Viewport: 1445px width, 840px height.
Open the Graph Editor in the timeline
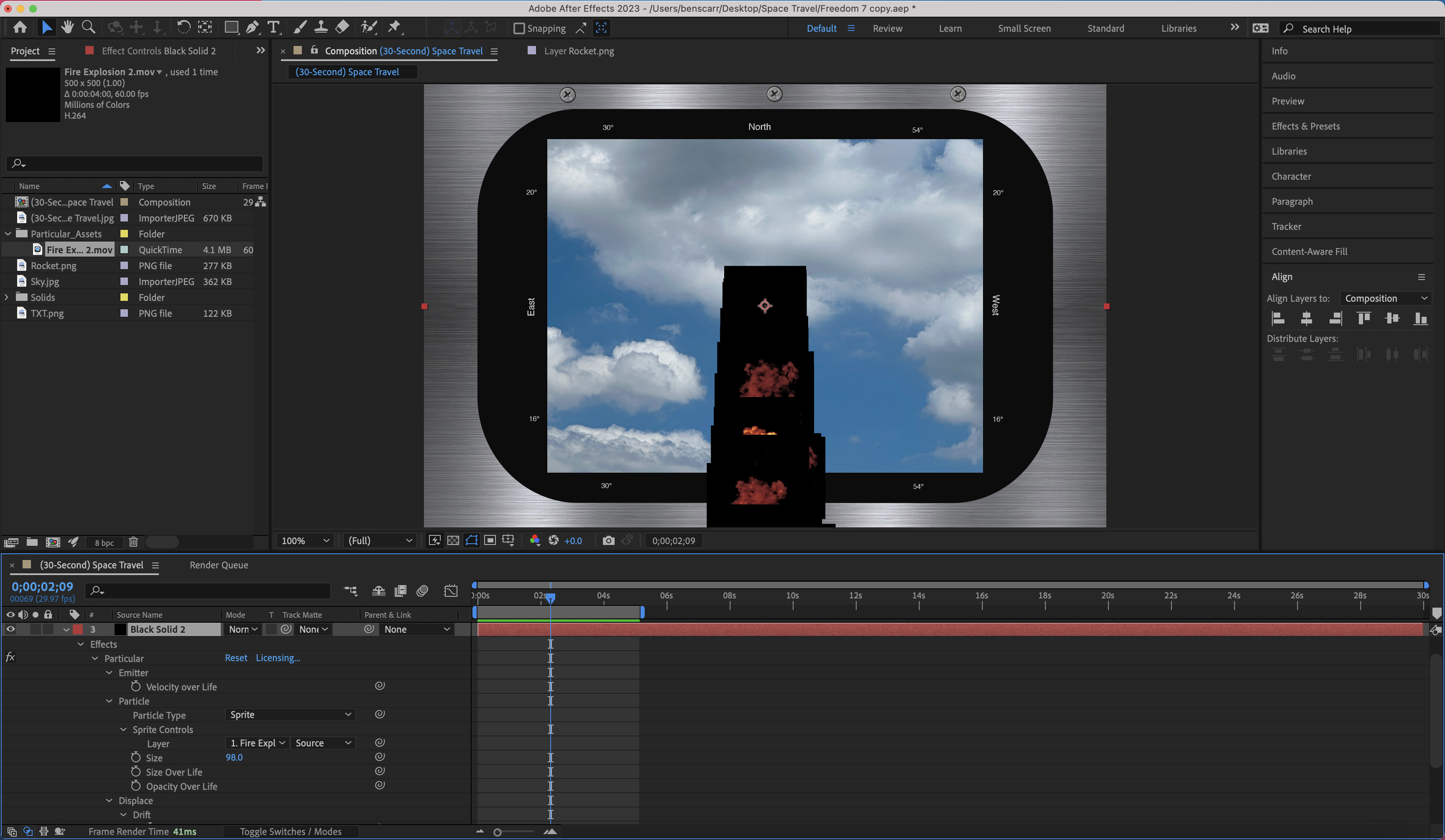point(451,591)
